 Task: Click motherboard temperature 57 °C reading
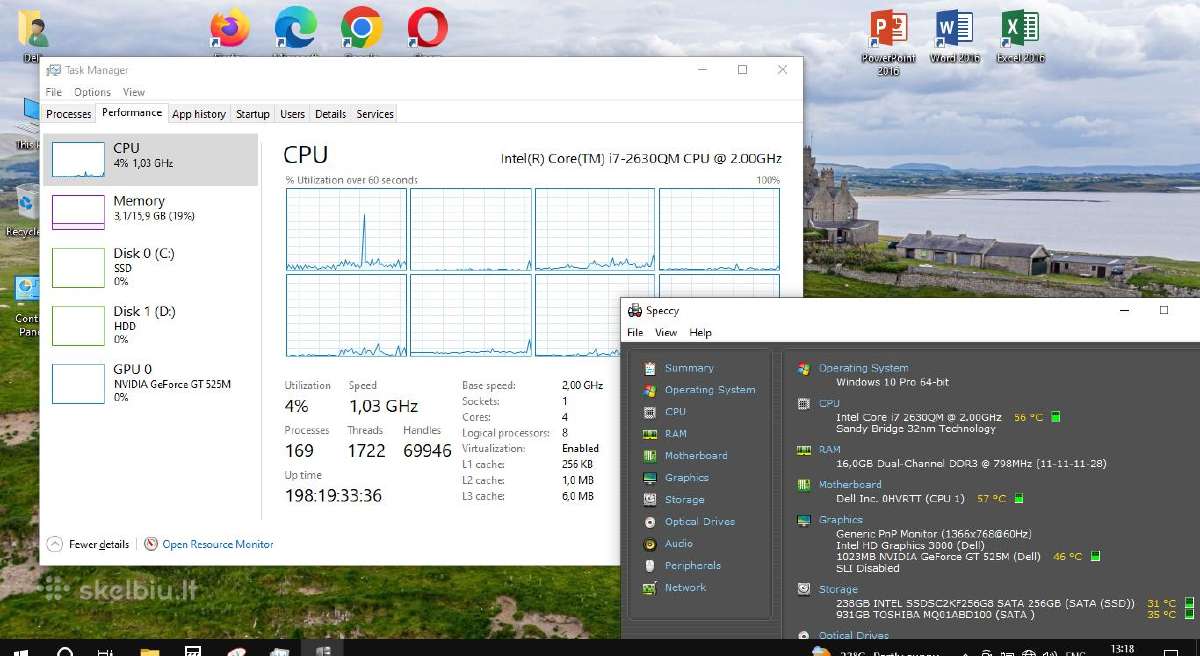tap(991, 498)
